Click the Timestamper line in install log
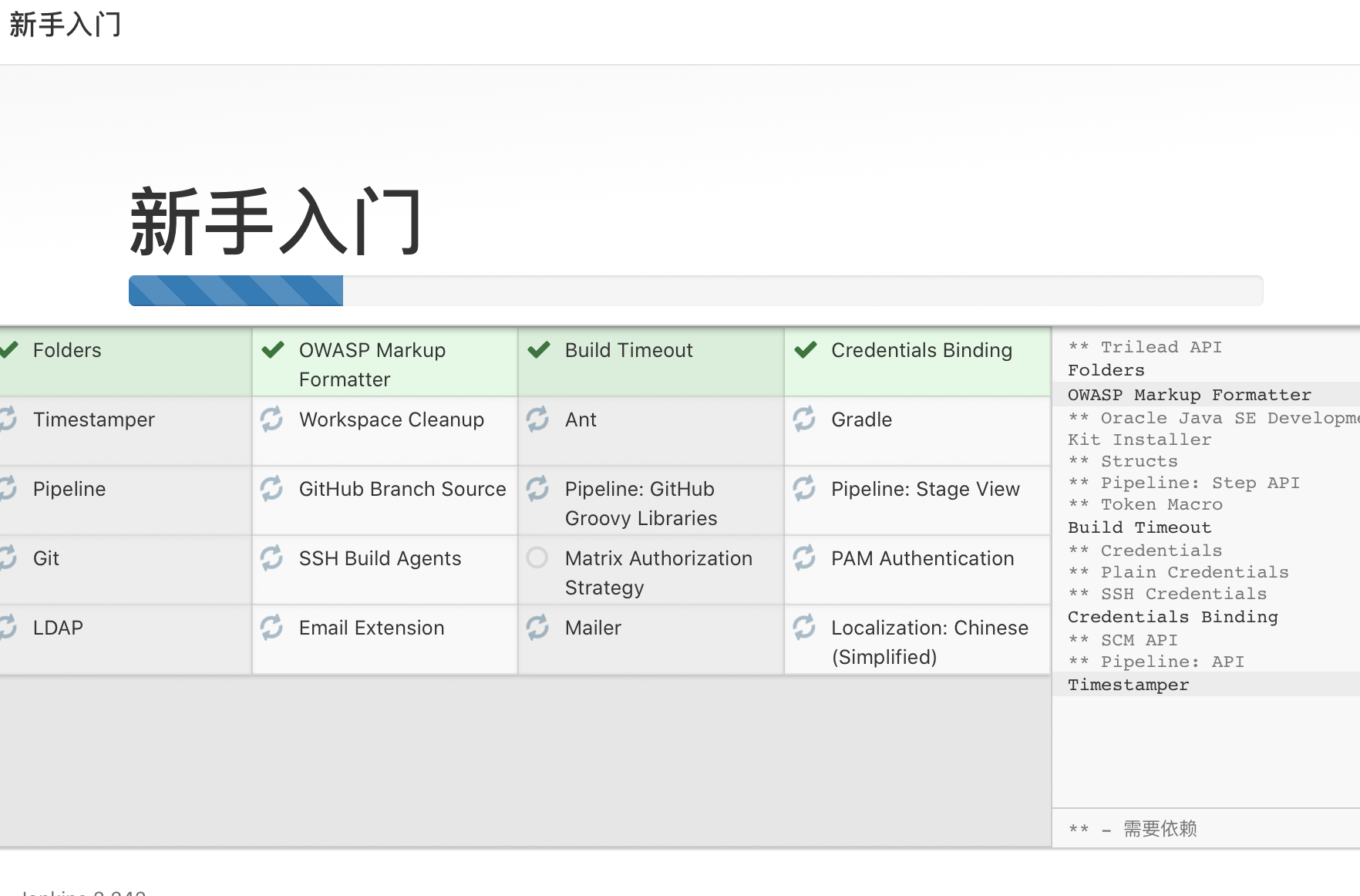This screenshot has width=1360, height=896. tap(1128, 685)
